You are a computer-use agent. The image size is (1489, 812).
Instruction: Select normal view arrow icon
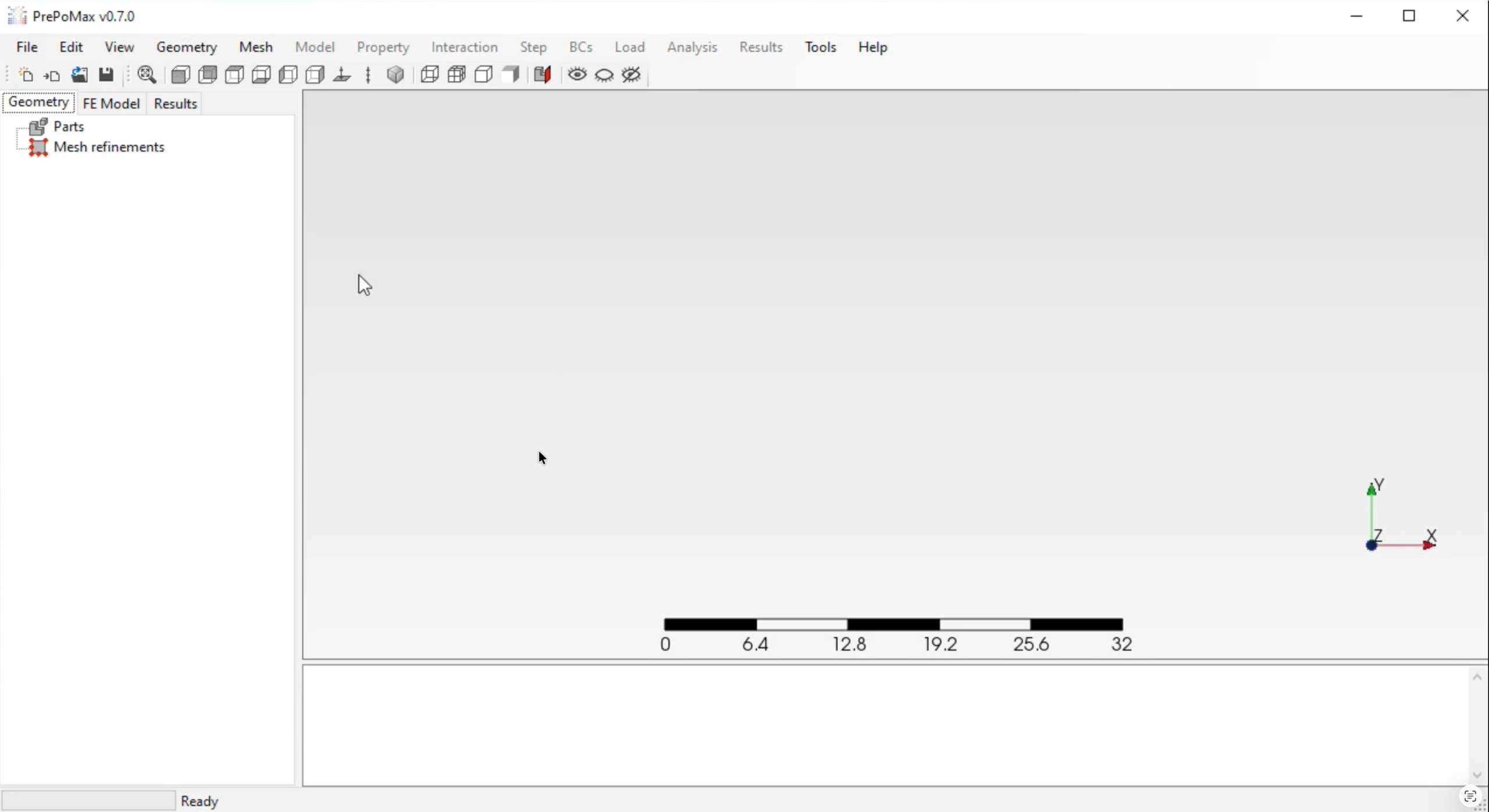[342, 75]
